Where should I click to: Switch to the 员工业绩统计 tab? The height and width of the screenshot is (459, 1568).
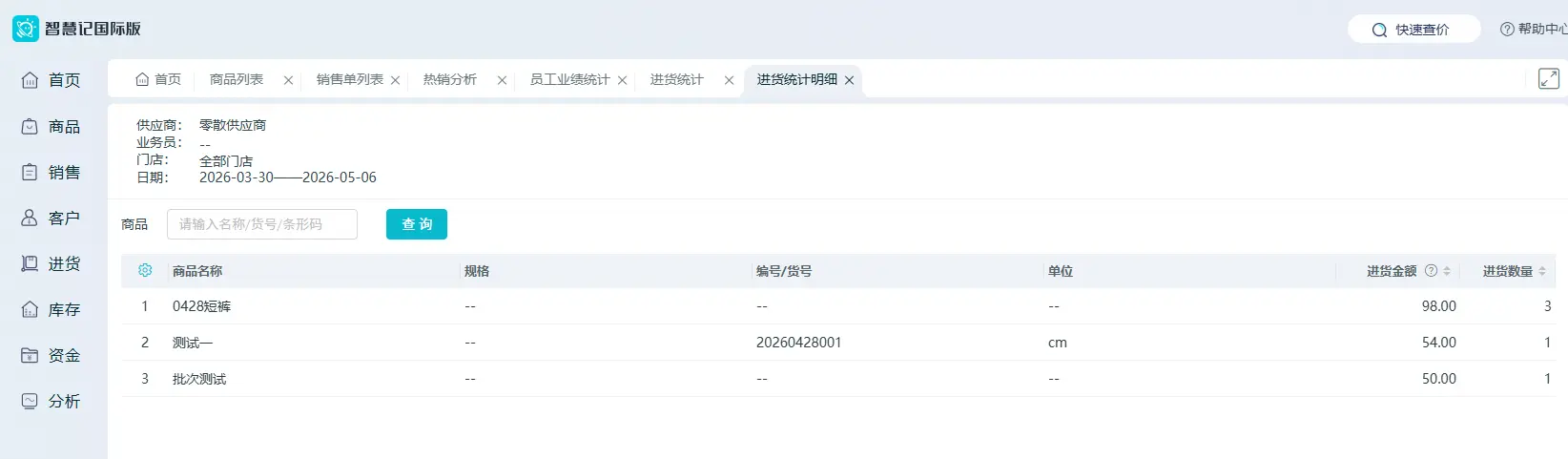[569, 79]
